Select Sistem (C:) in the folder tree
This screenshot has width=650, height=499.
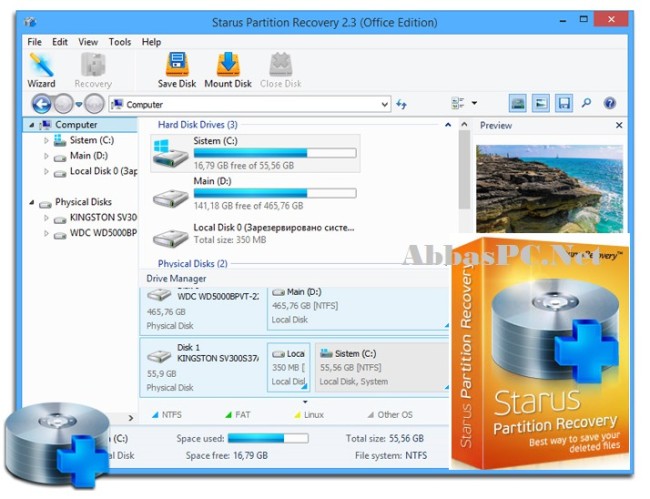click(x=92, y=140)
